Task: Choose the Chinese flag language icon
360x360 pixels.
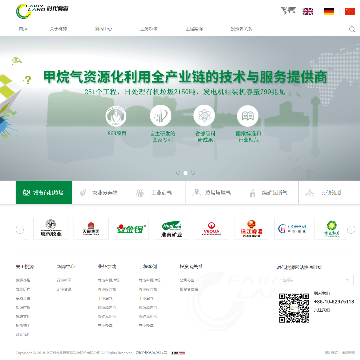Action: point(350,11)
